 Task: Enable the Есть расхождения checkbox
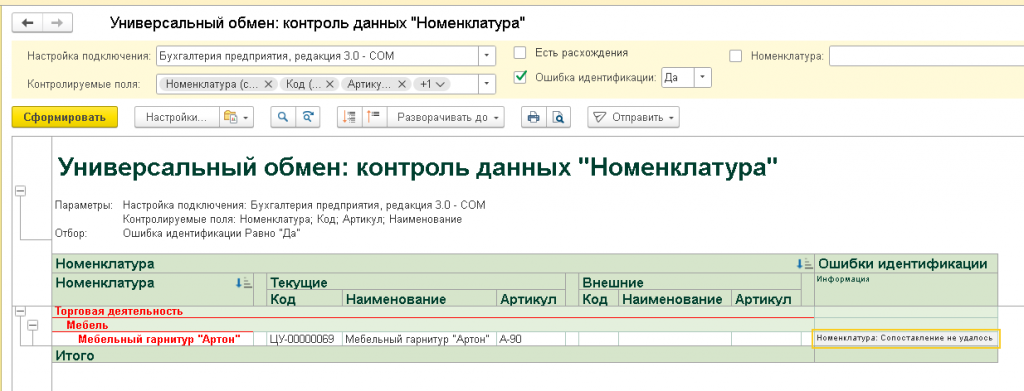point(520,53)
